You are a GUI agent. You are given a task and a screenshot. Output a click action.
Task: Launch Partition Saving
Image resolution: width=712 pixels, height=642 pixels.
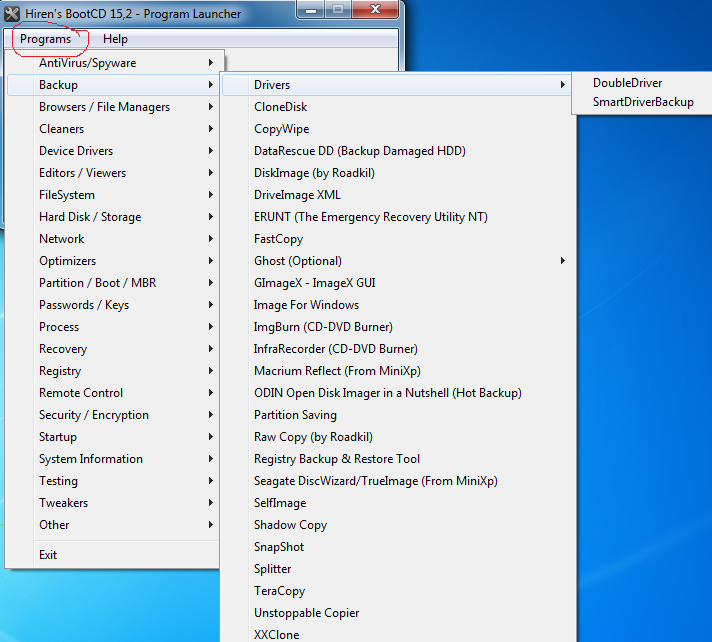click(397, 415)
